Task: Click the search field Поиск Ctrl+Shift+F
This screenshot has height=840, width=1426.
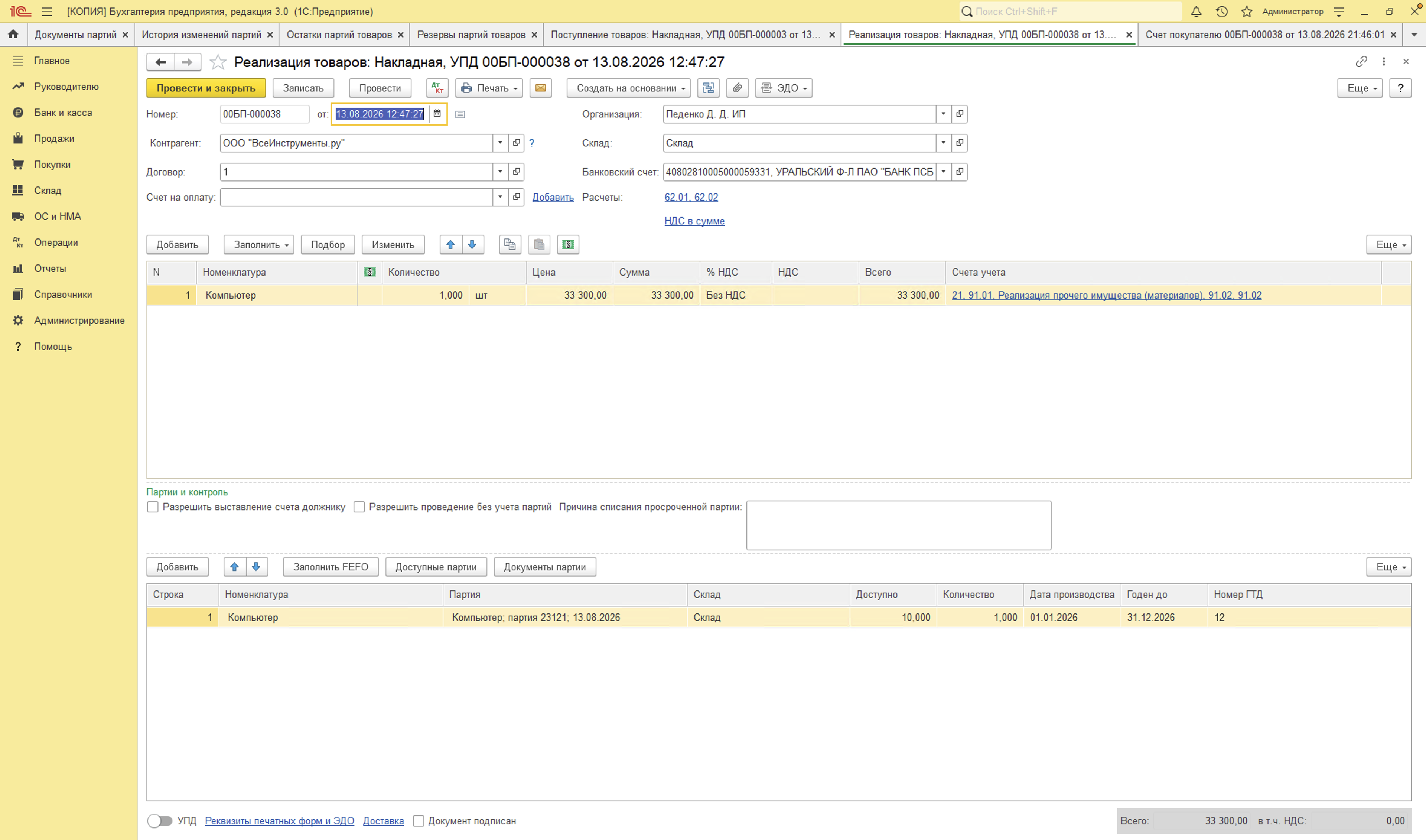Action: point(1071,11)
